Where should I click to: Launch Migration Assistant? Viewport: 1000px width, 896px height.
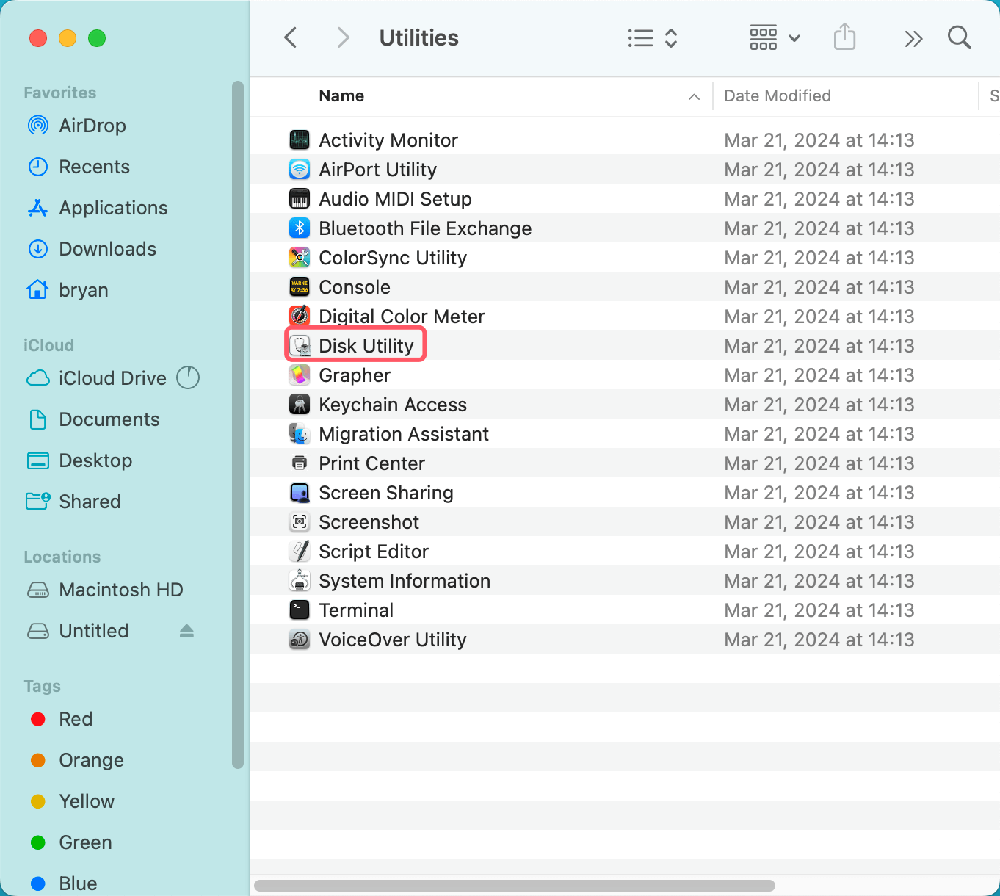point(403,434)
